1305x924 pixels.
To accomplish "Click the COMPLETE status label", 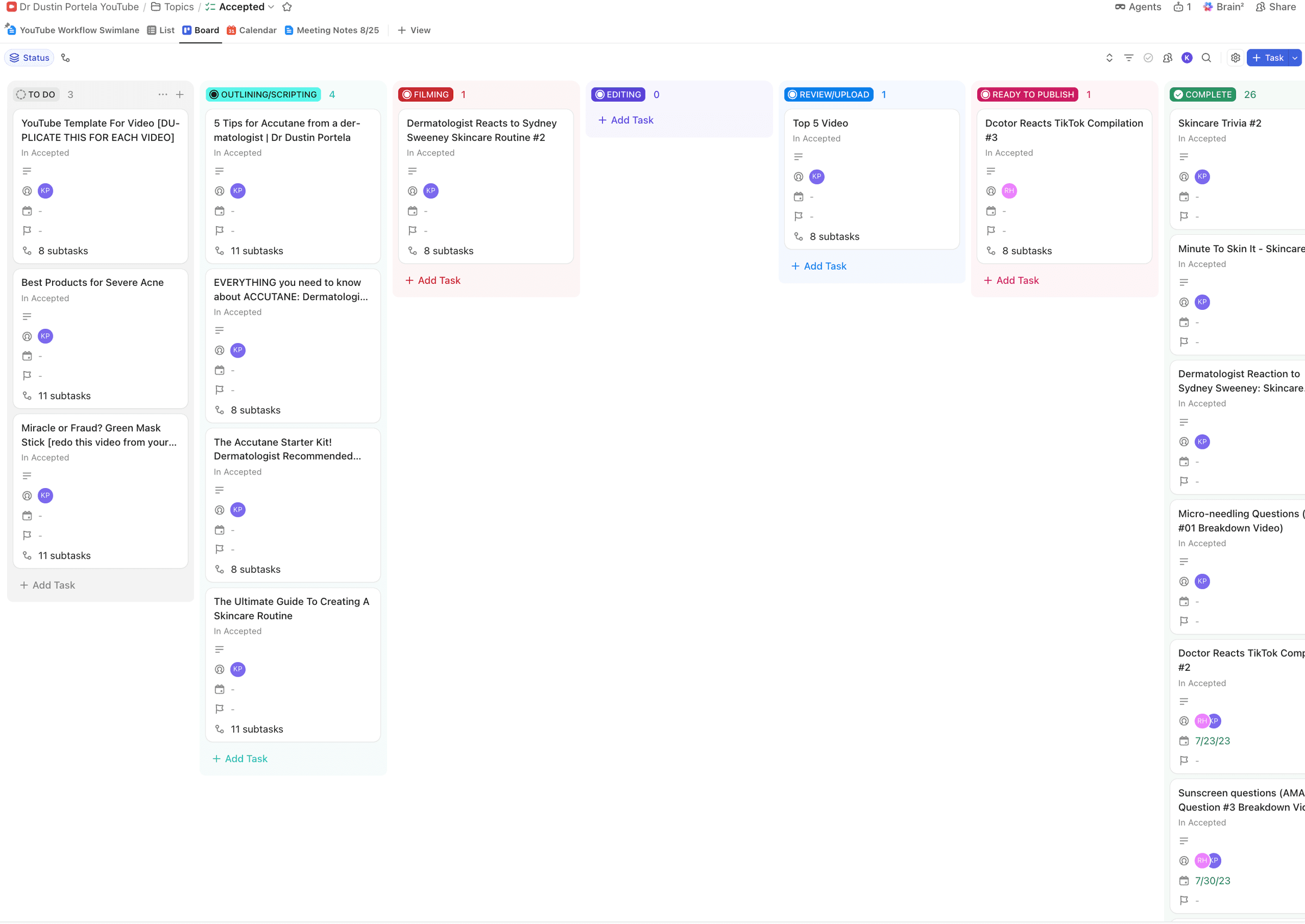I will click(x=1202, y=95).
